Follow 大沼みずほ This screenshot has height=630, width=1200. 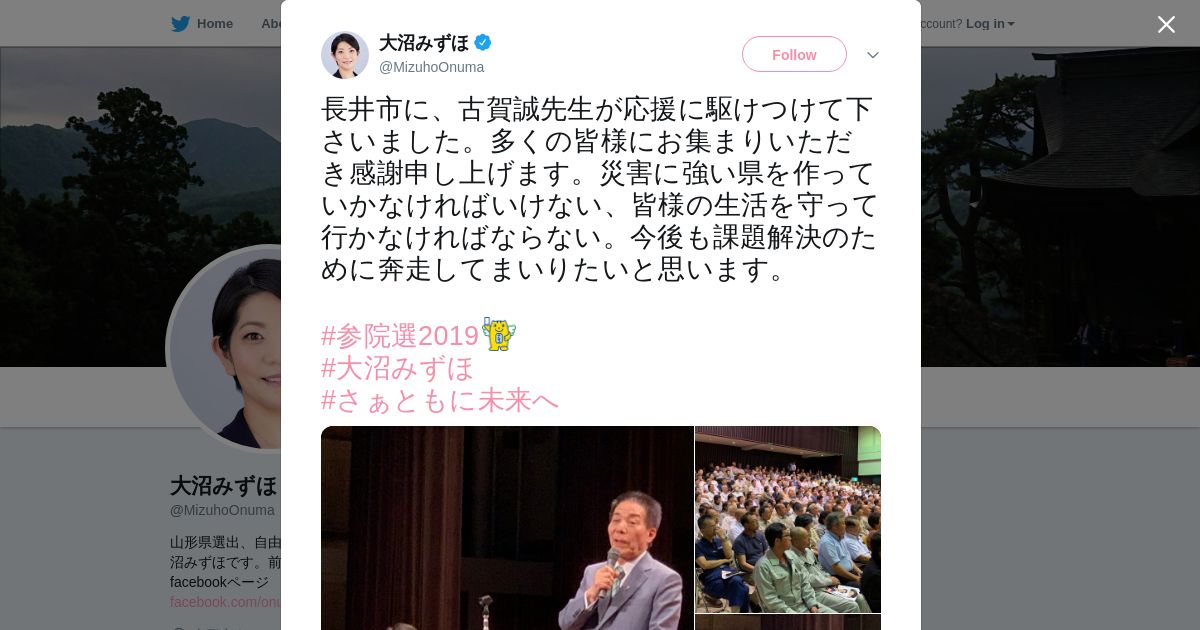tap(794, 54)
